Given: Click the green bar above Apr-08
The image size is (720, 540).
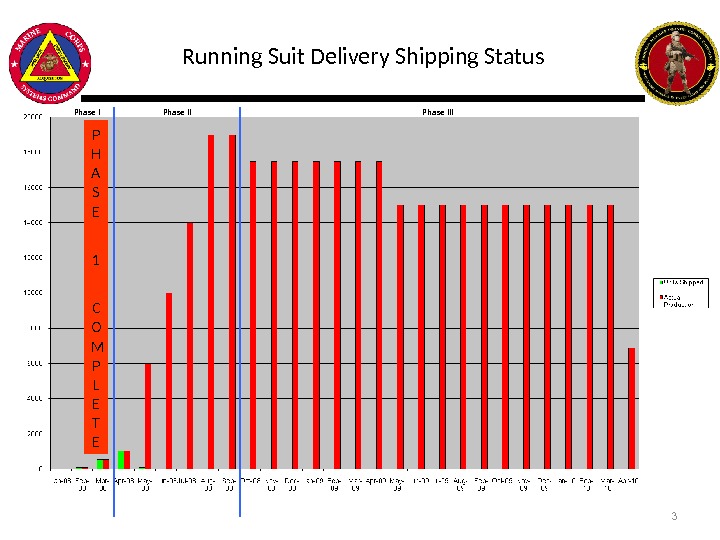Looking at the screenshot, I should pyautogui.click(x=121, y=459).
